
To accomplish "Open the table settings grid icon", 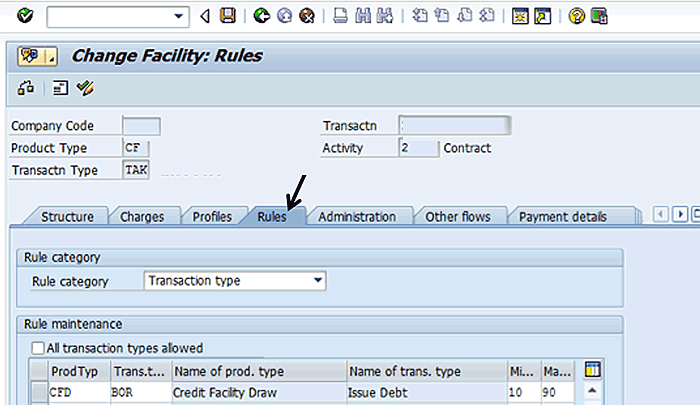I will (x=591, y=370).
